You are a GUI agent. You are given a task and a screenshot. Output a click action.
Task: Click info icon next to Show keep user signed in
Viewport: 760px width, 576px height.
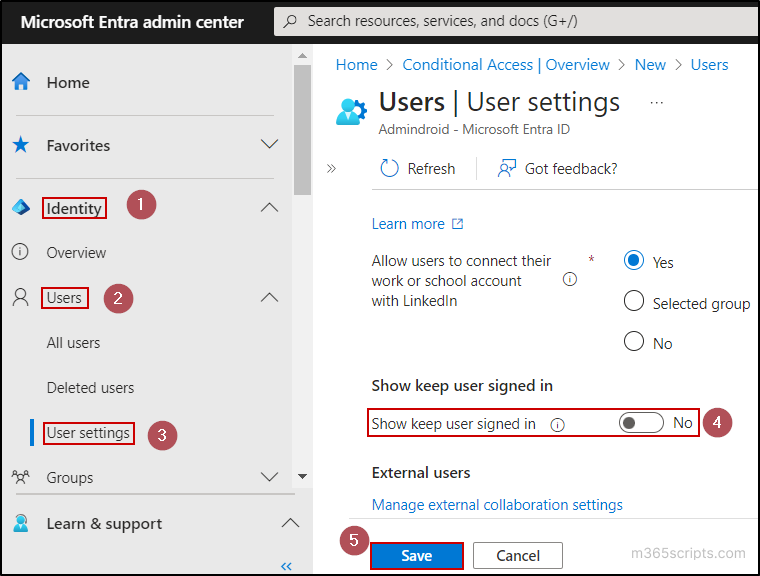coord(557,425)
